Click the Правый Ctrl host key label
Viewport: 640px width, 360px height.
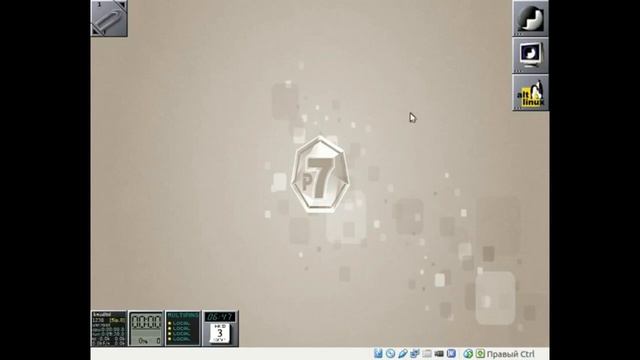click(x=511, y=354)
